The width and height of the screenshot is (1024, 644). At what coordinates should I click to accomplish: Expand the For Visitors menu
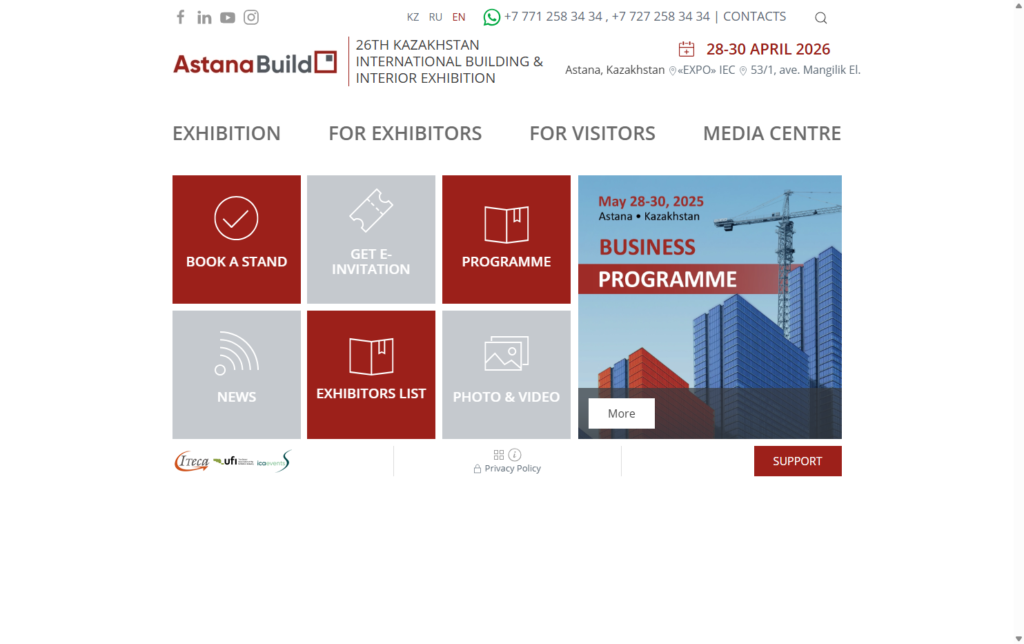592,133
